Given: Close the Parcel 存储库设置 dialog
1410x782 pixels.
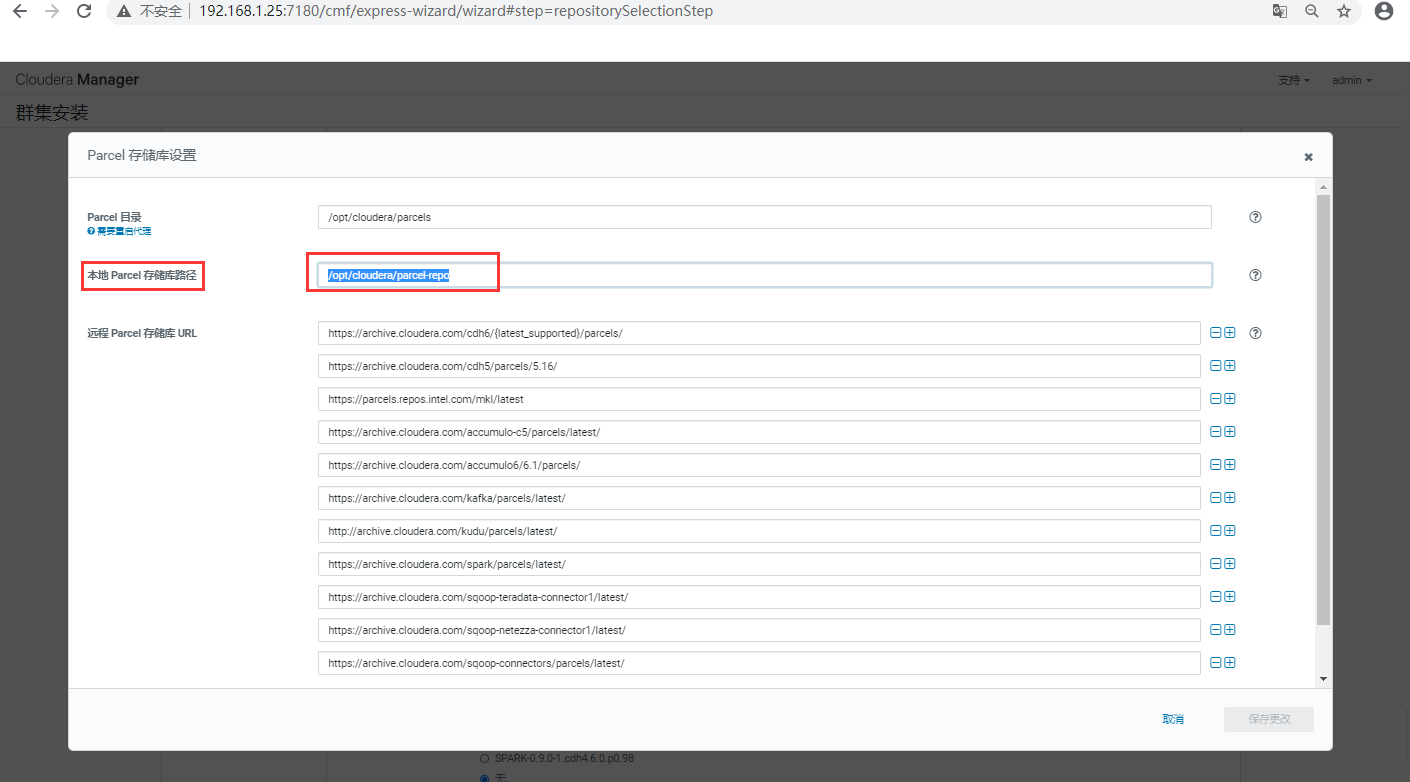Looking at the screenshot, I should (x=1308, y=157).
